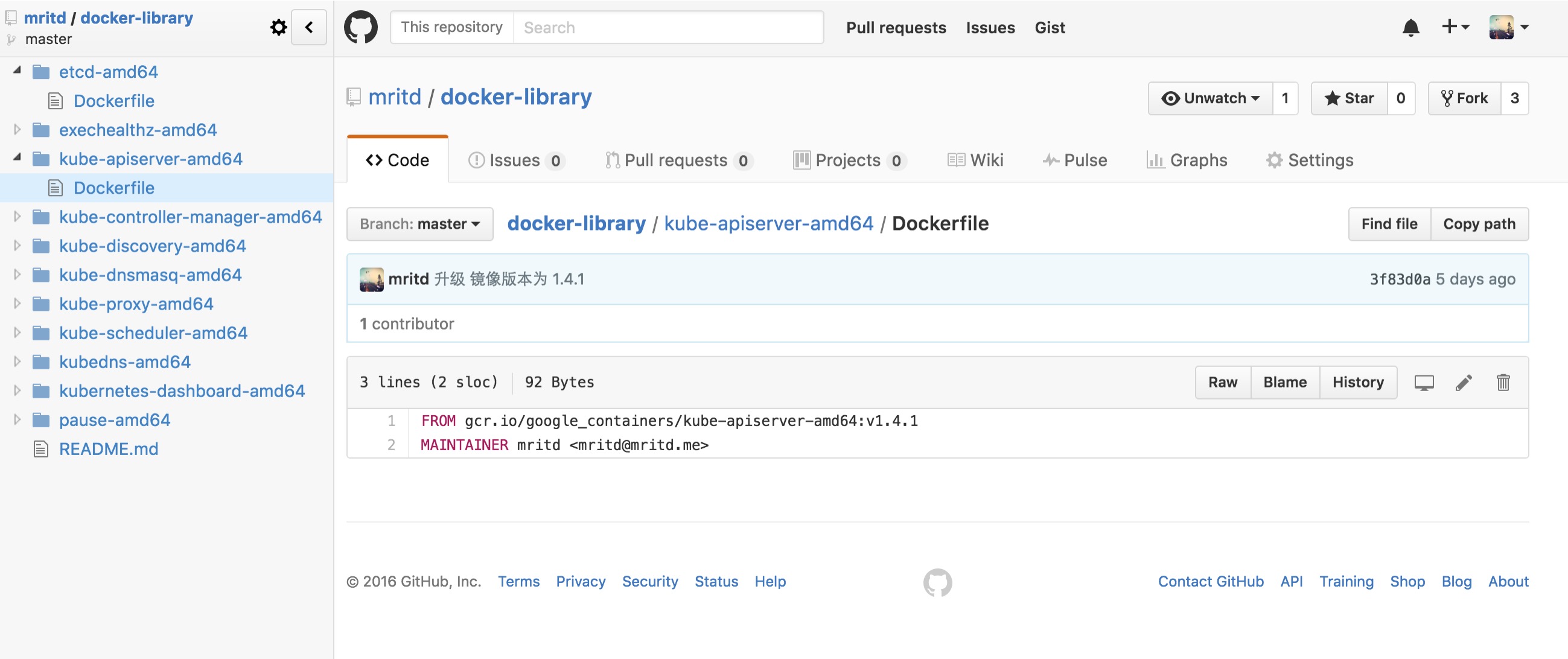
Task: Expand kubedns-amd64 folder arrow
Action: pyautogui.click(x=17, y=361)
